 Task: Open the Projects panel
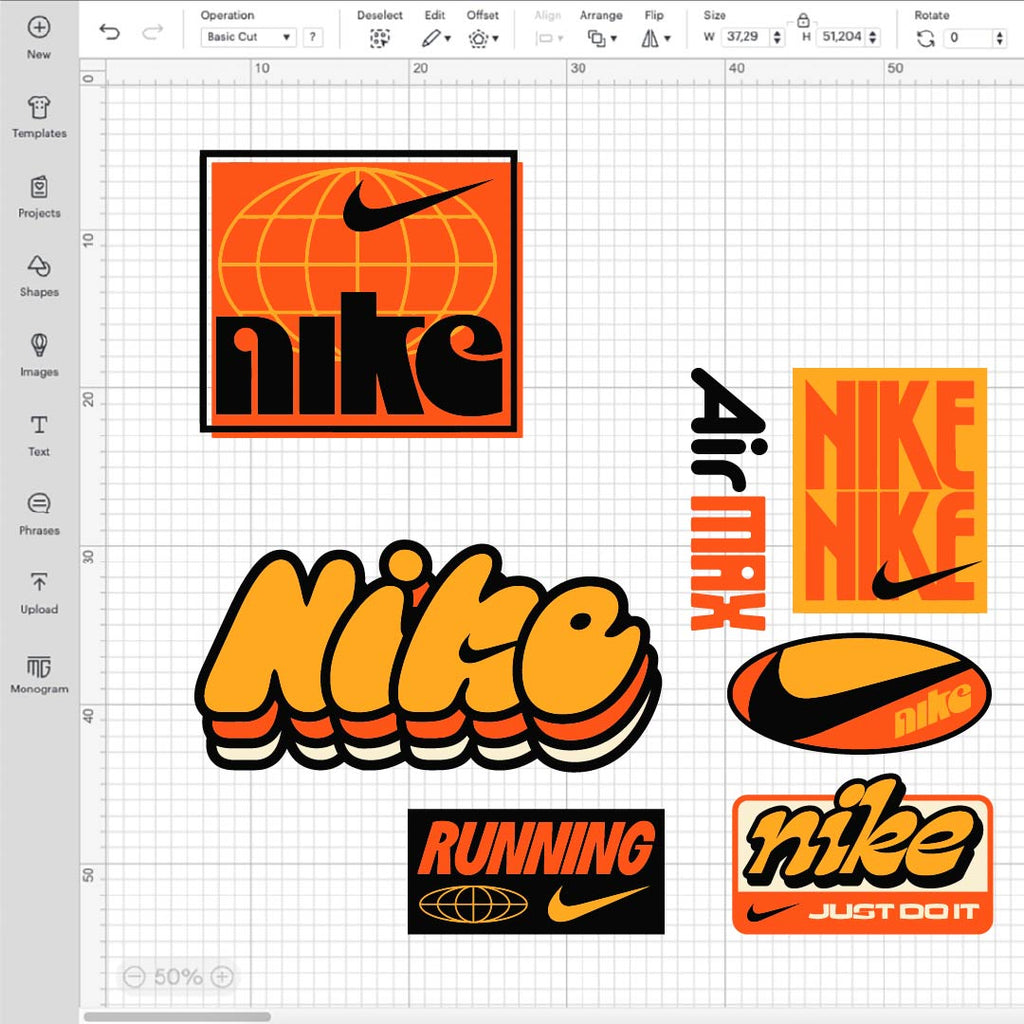coord(39,188)
